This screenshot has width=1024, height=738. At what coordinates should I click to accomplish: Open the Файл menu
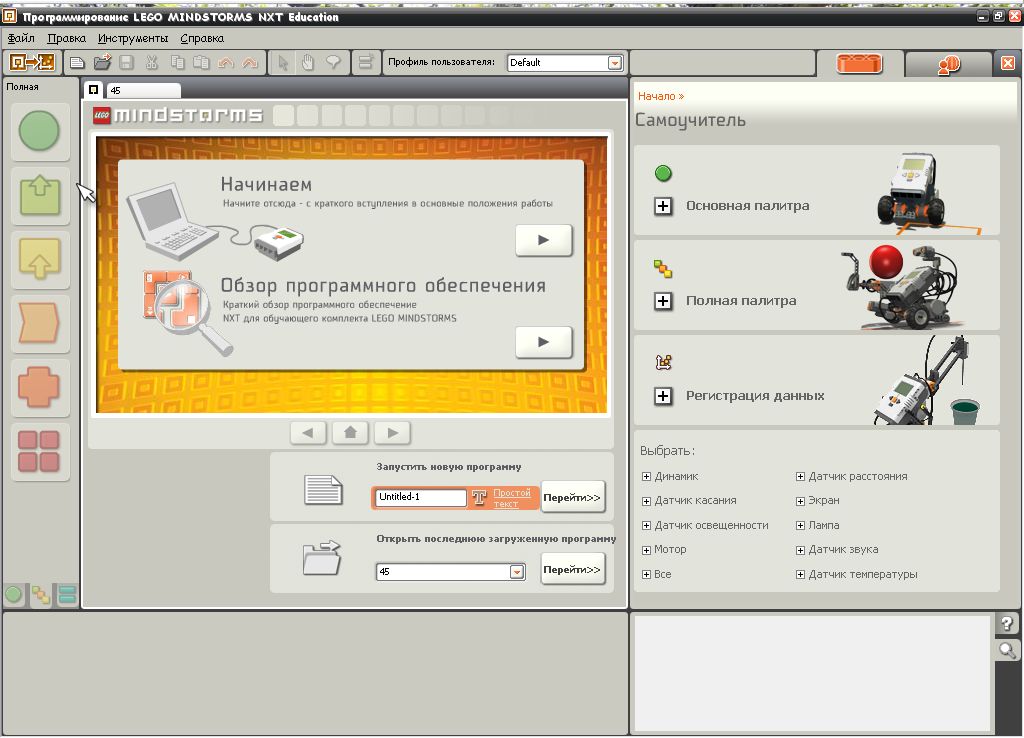pos(21,38)
